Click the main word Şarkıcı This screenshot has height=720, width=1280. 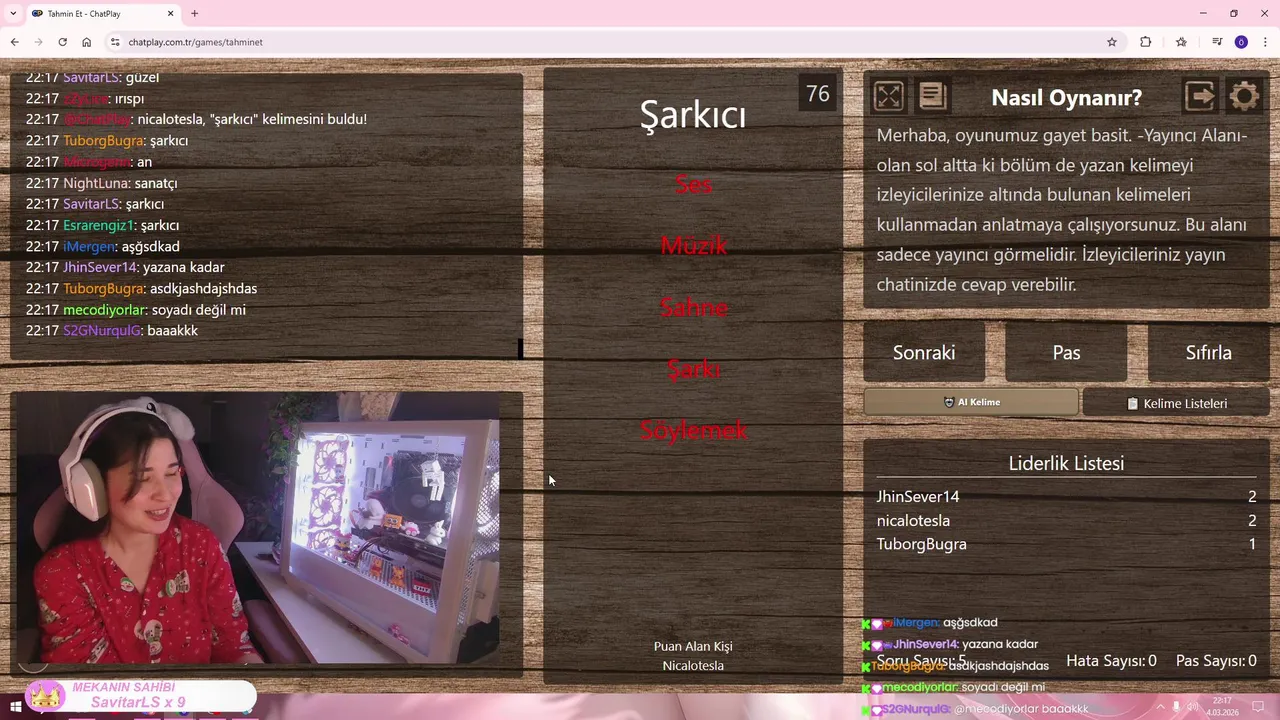(693, 115)
